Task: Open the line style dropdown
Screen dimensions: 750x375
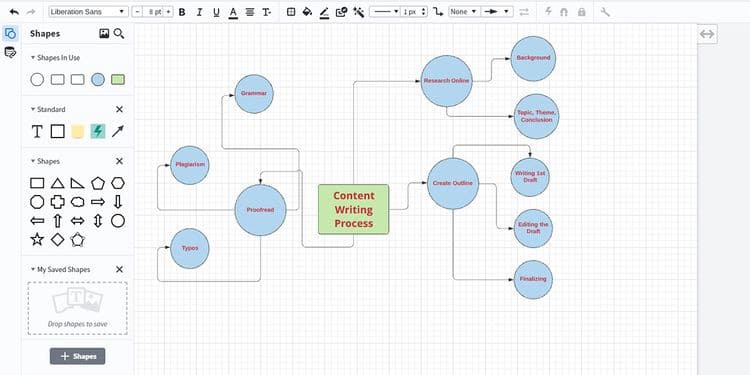Action: pos(385,12)
